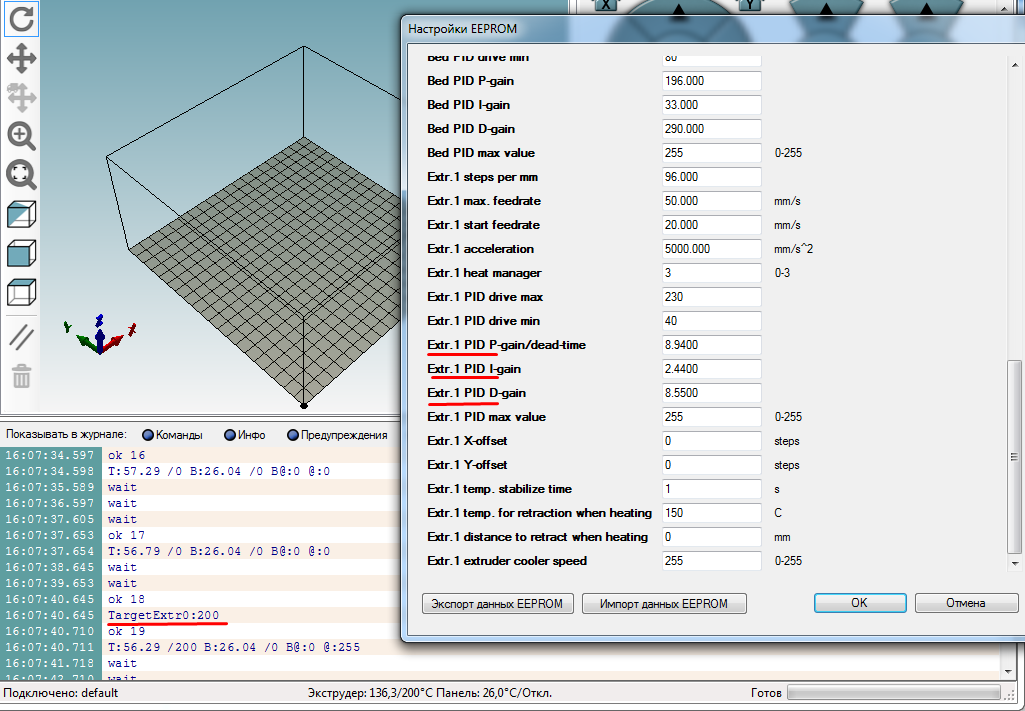Switch to the isometric cube view
Viewport: 1025px width, 711px height.
(21, 214)
